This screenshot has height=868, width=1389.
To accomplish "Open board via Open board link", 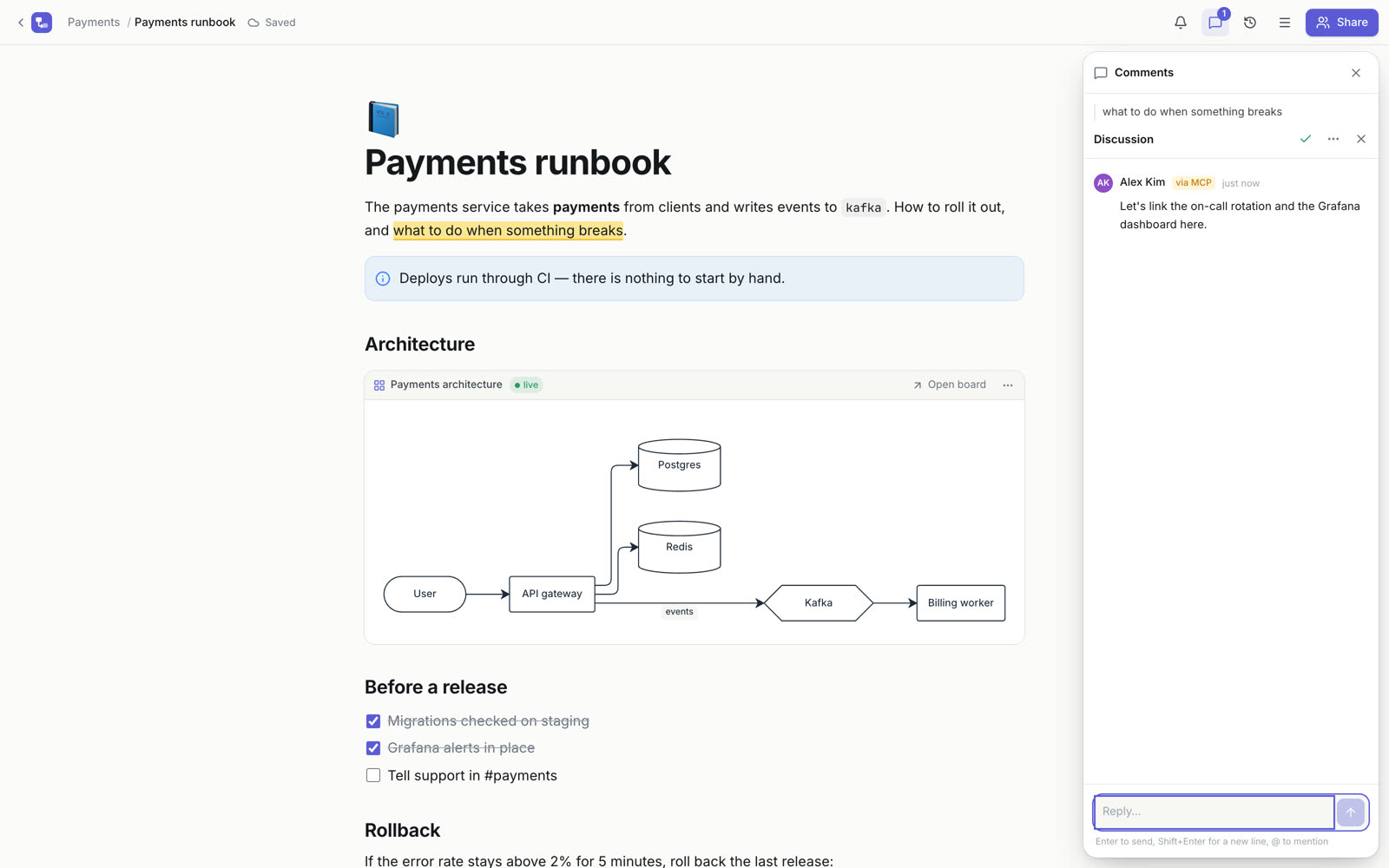I will click(950, 385).
